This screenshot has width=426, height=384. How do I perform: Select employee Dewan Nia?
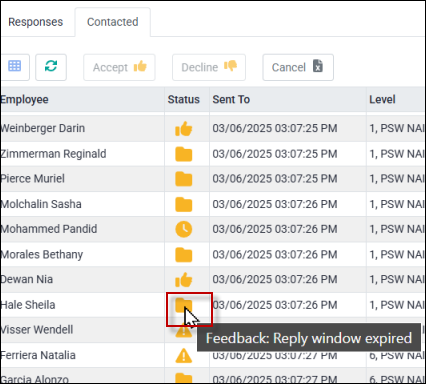(27, 279)
